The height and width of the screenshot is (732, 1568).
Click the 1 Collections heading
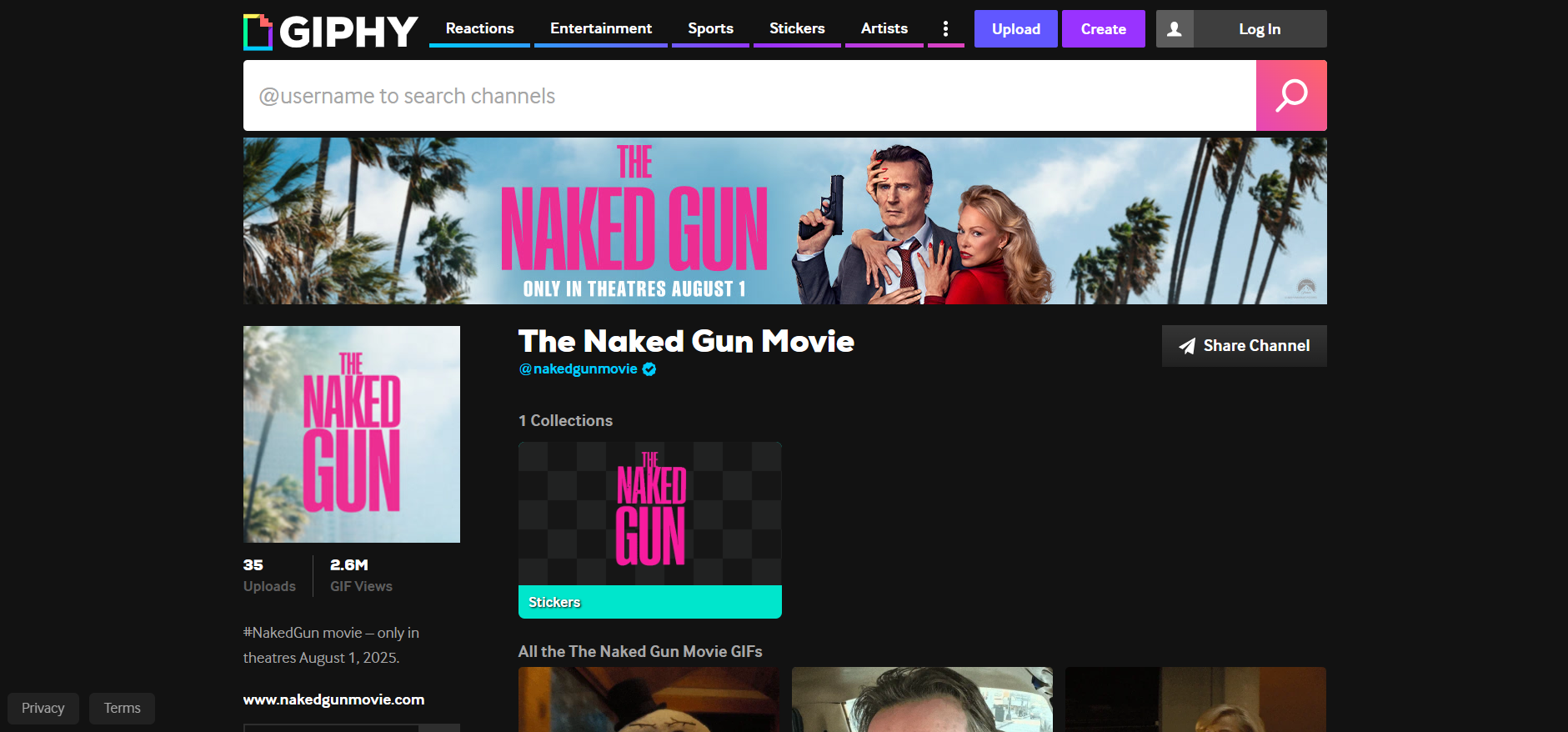(x=565, y=421)
